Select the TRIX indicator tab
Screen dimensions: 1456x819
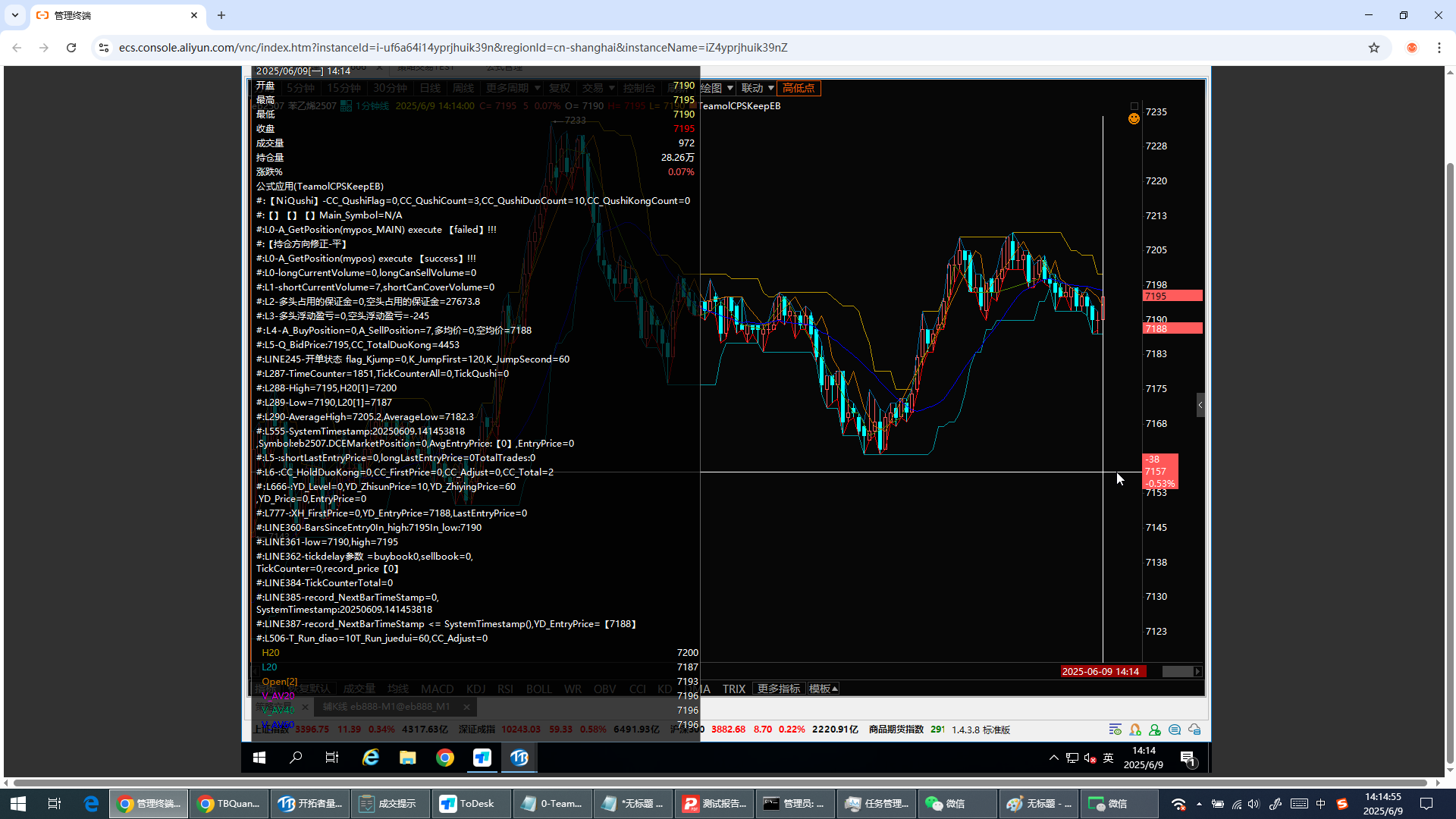(x=733, y=689)
